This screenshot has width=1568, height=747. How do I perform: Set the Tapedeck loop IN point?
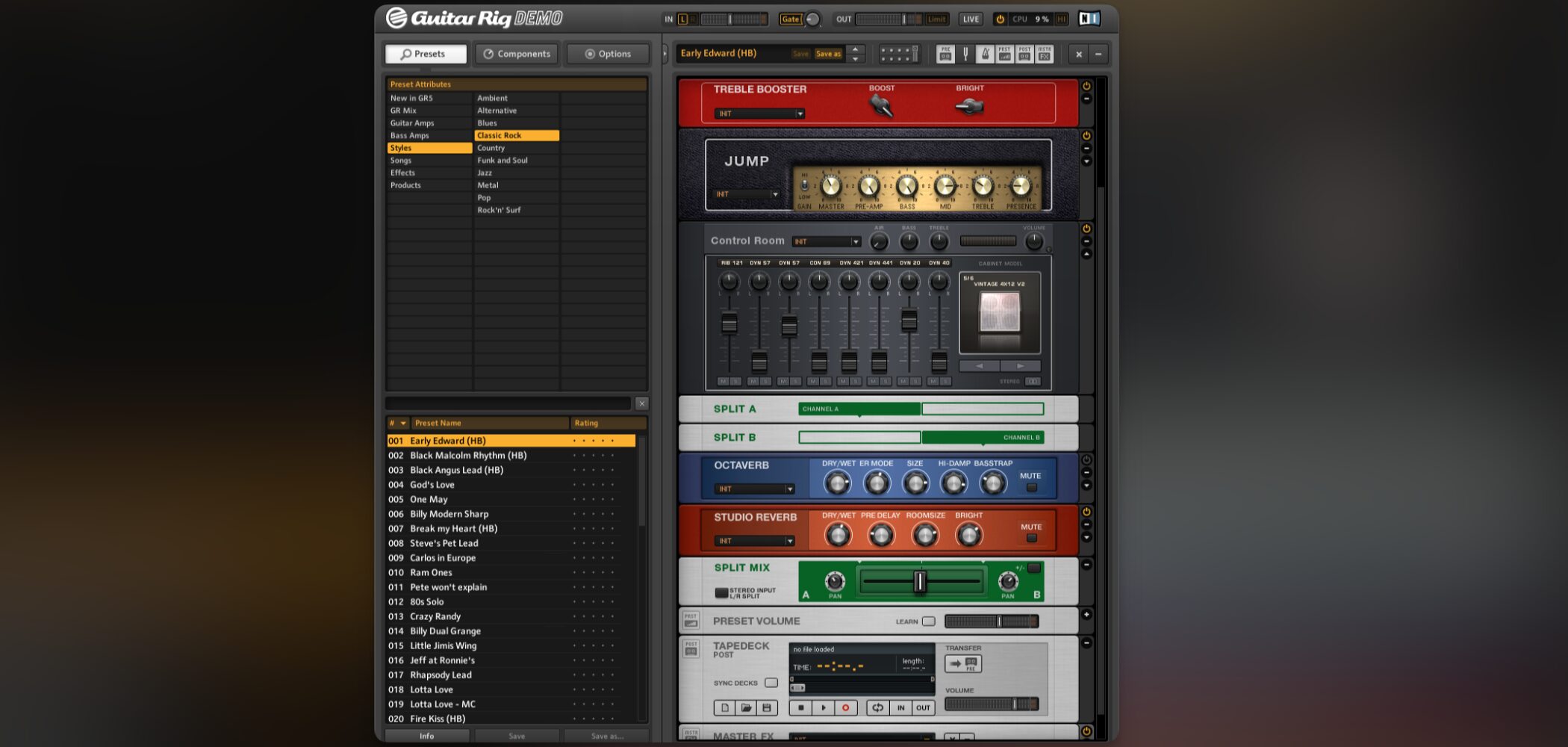coord(900,707)
